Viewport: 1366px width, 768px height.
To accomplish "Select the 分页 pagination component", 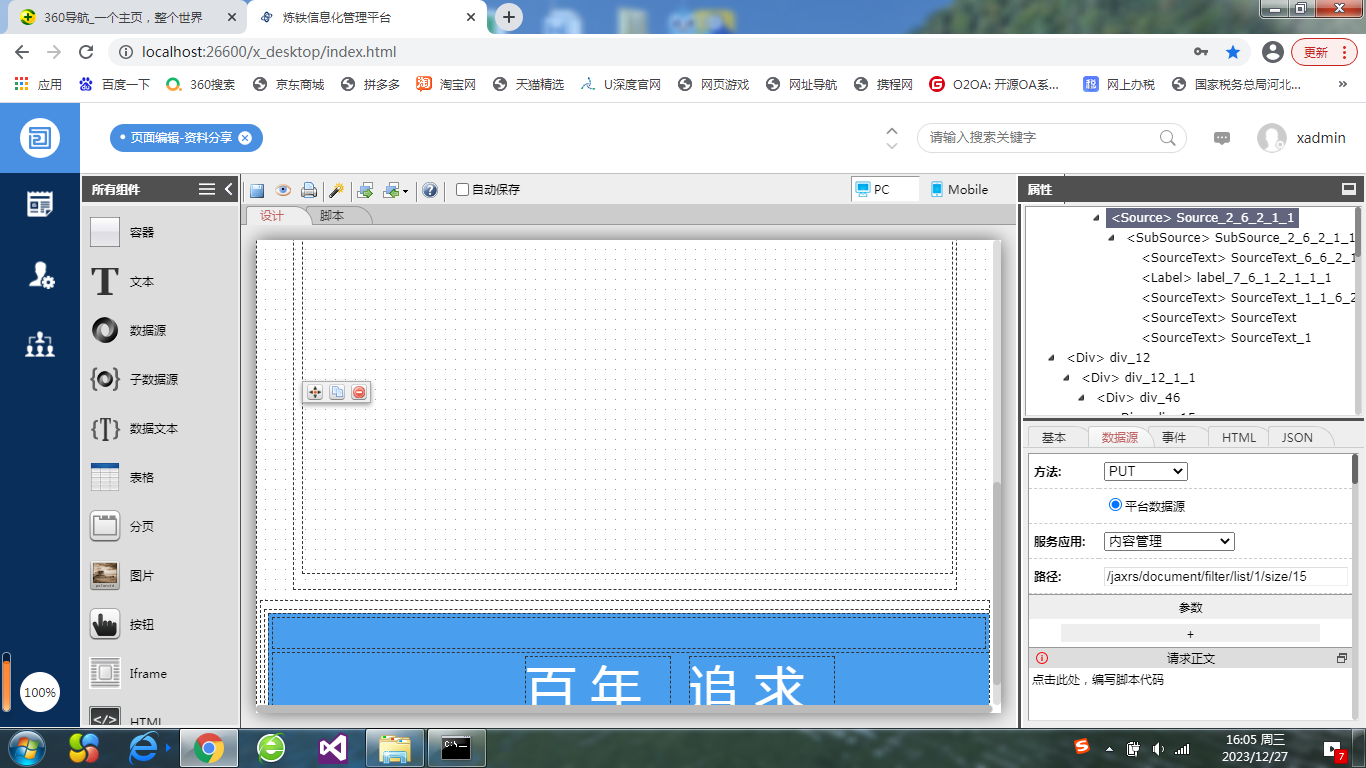I will click(x=161, y=526).
